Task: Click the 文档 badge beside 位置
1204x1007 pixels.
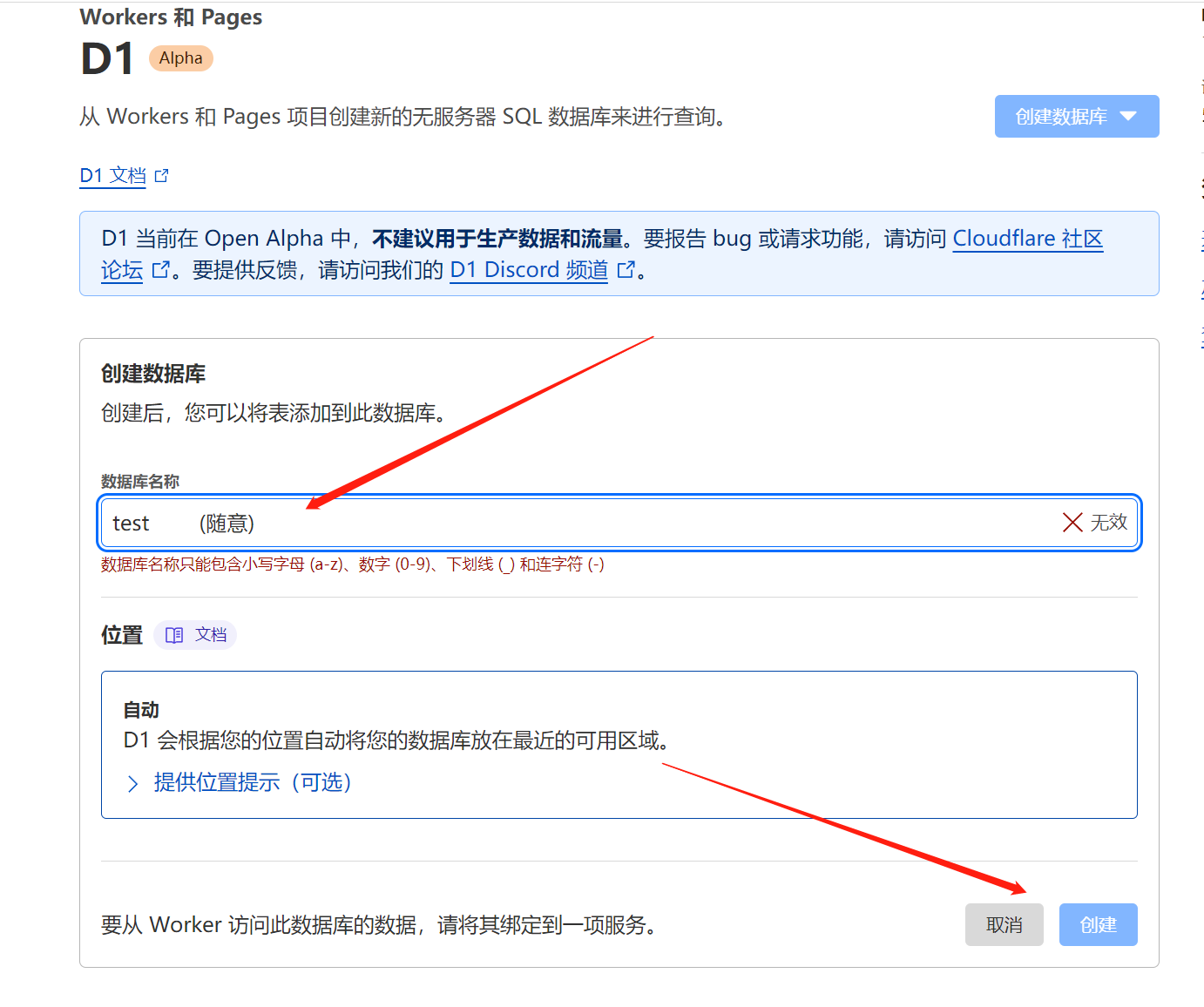Action: [x=195, y=635]
